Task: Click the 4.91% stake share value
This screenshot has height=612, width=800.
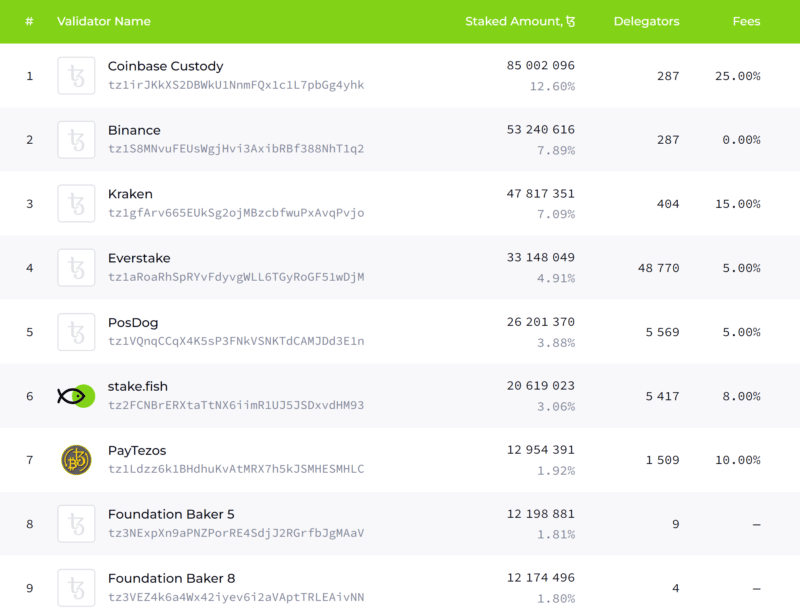Action: pyautogui.click(x=556, y=278)
